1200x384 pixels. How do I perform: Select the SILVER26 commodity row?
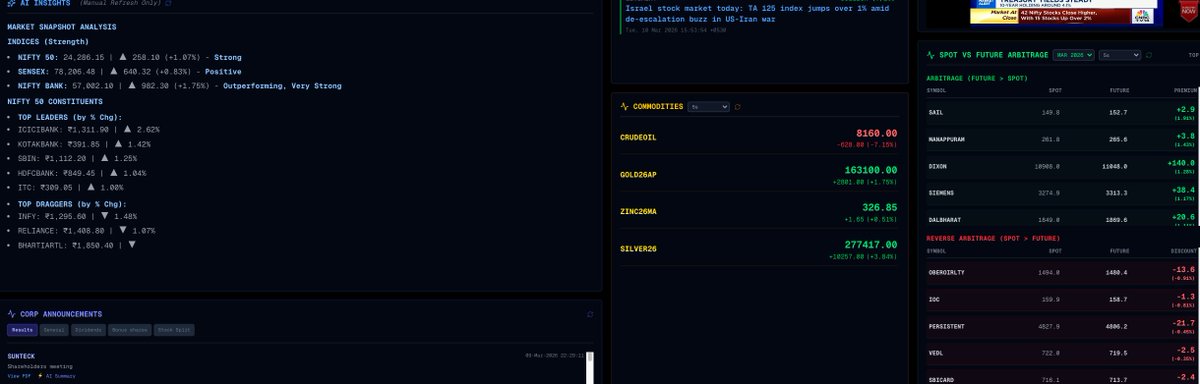tap(760, 248)
